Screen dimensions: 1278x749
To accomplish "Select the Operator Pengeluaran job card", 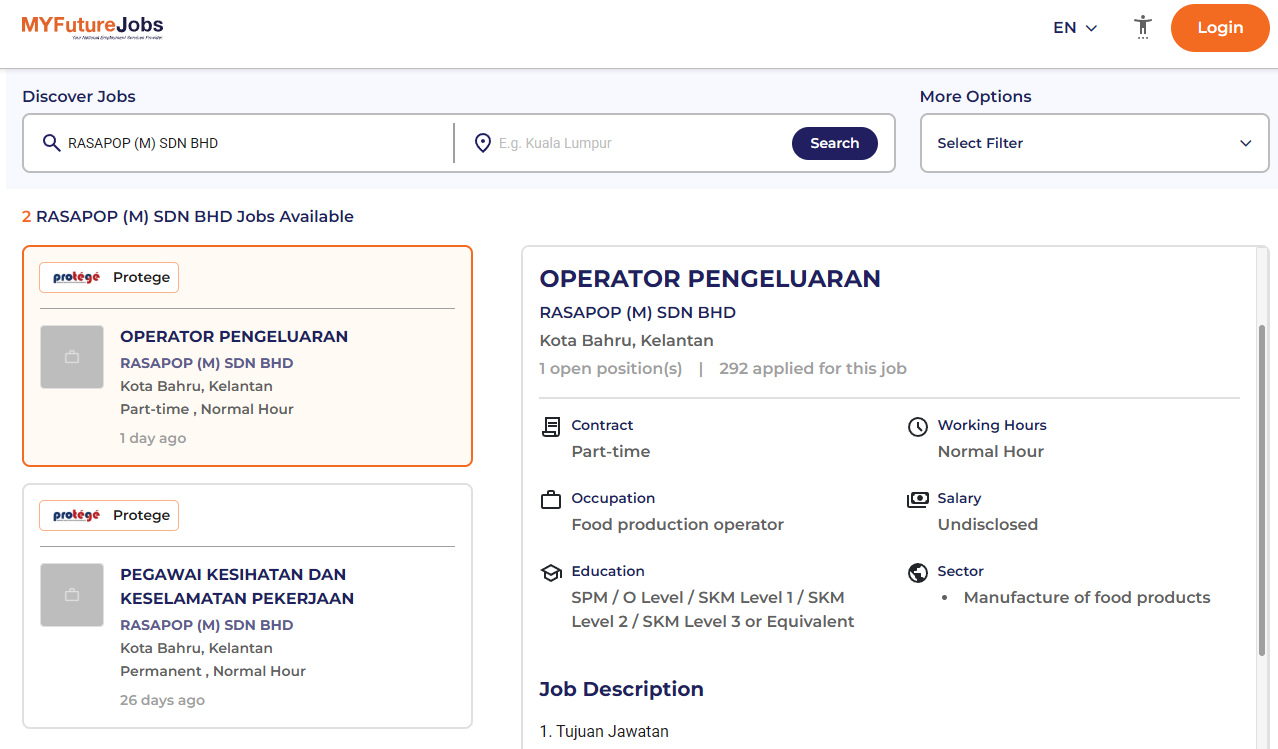I will coord(247,356).
